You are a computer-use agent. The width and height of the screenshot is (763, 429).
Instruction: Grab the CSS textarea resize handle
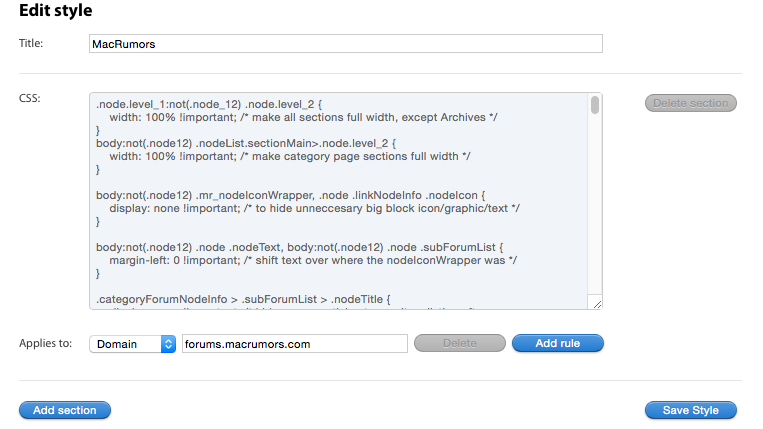(x=597, y=304)
